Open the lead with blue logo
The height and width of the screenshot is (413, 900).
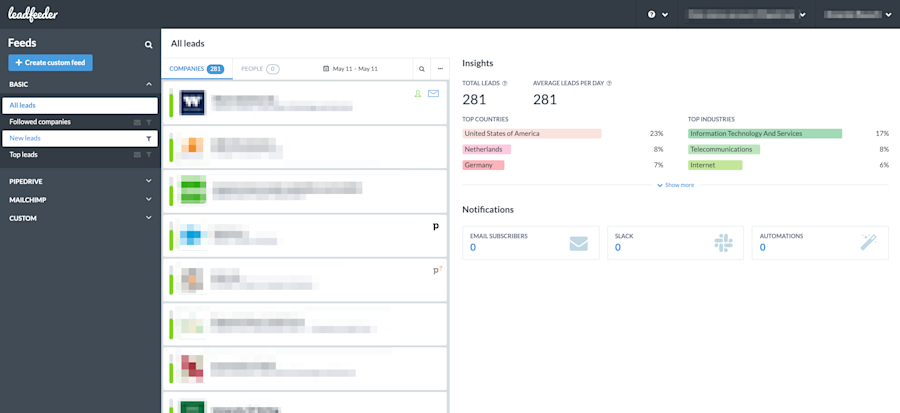305,236
